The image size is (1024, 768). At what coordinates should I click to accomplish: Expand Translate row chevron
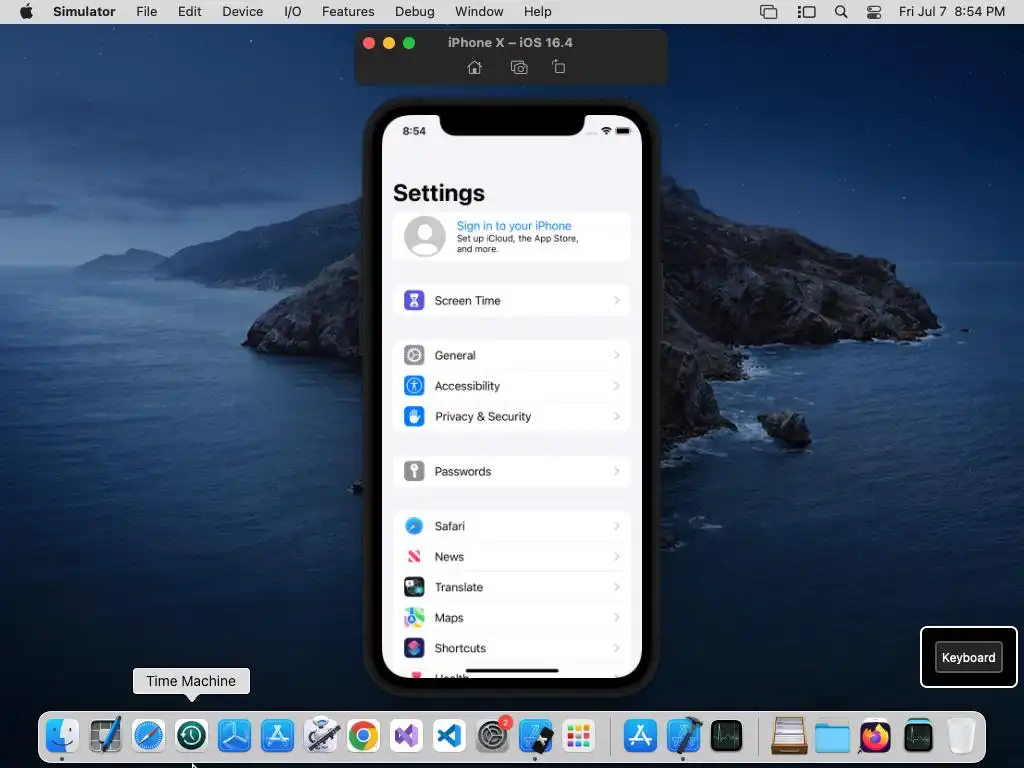(616, 587)
